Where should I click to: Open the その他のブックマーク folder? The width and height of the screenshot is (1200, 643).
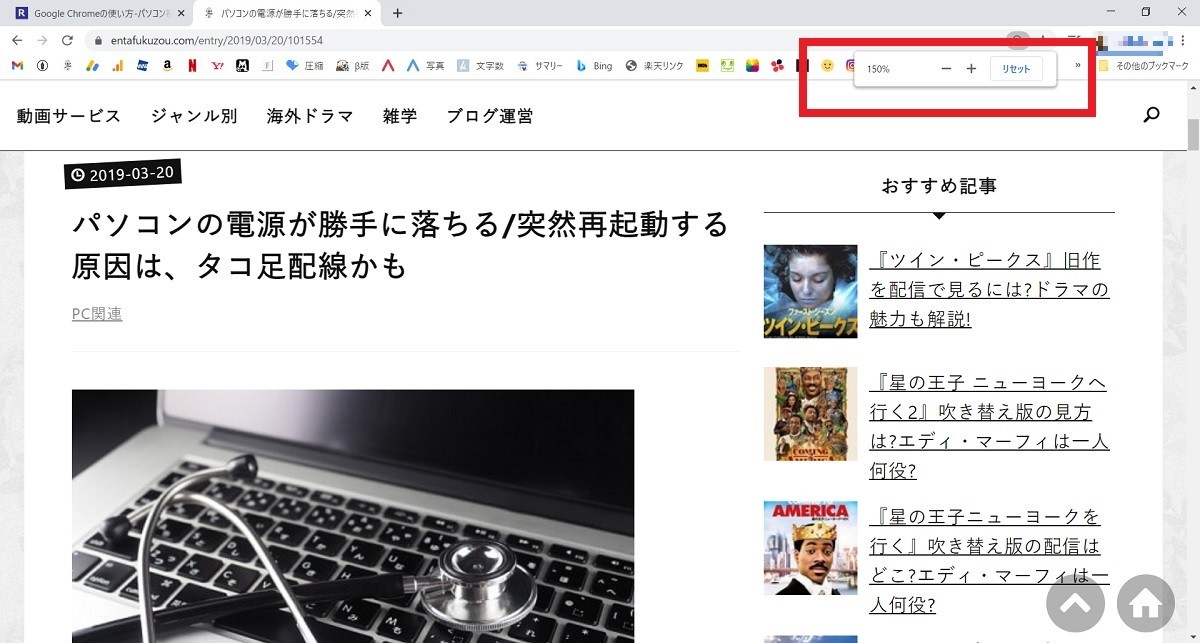(x=1143, y=66)
